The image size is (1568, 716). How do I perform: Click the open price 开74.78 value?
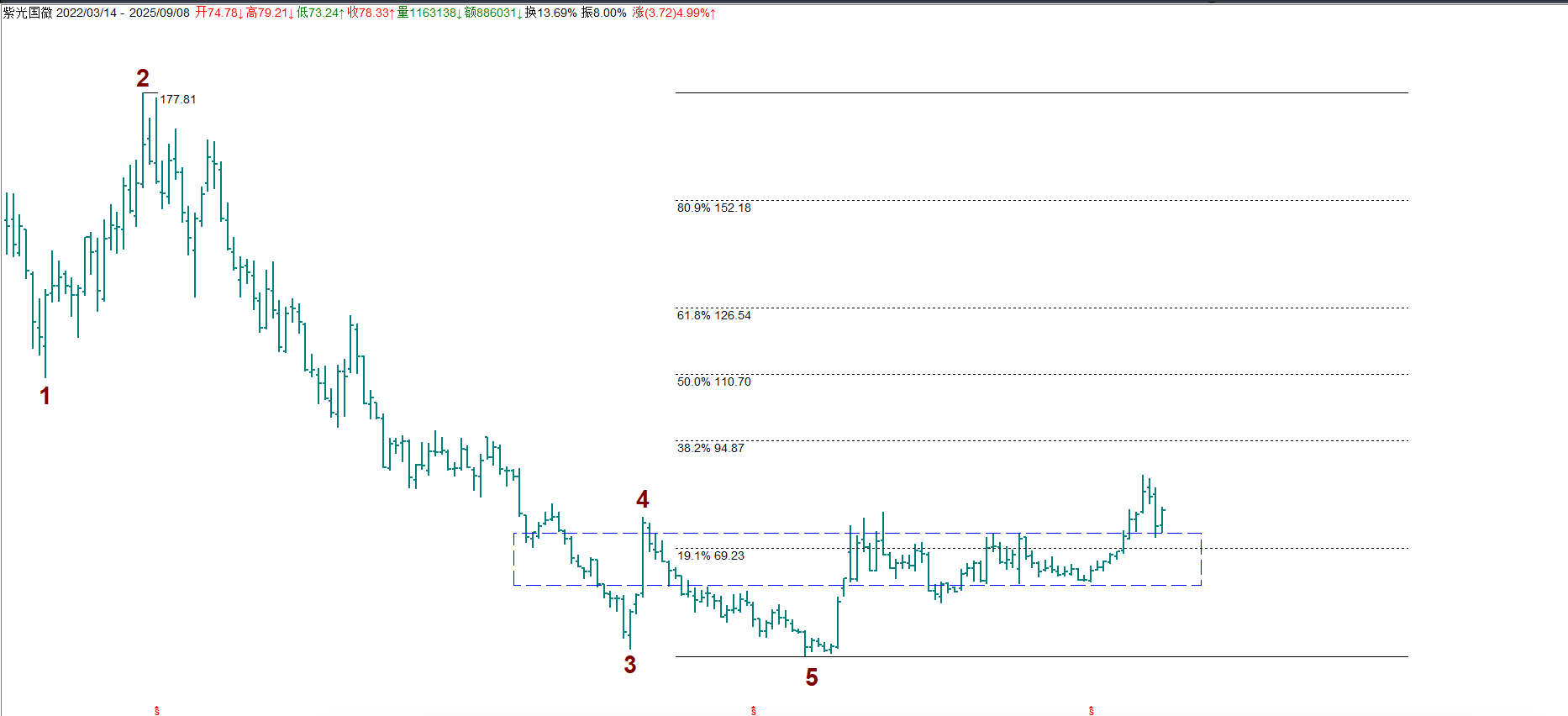point(219,13)
